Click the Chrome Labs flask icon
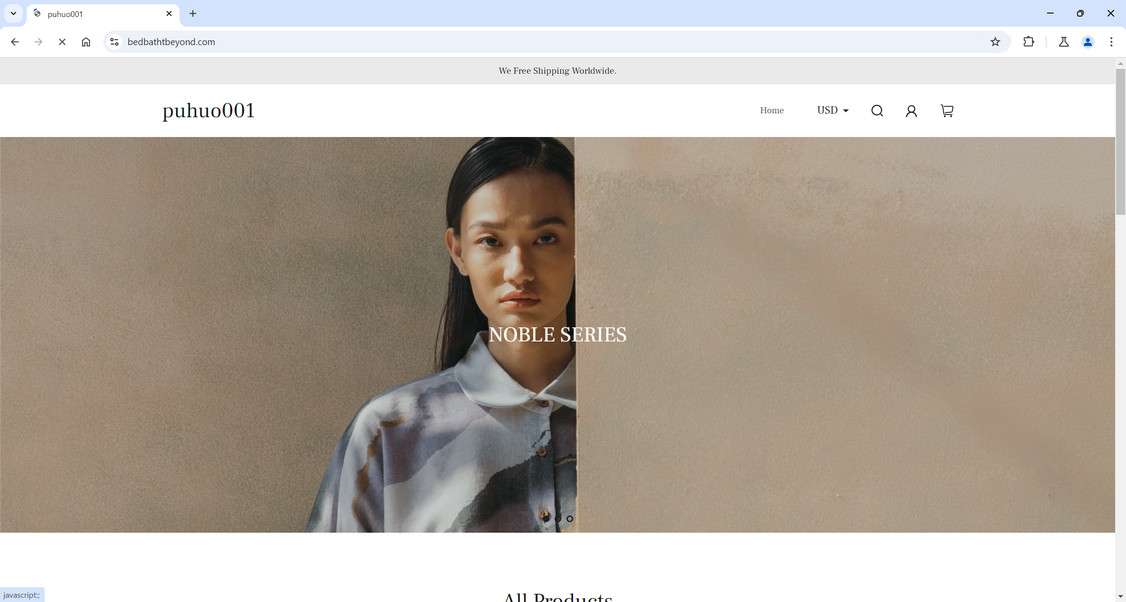1126x602 pixels. pos(1064,42)
